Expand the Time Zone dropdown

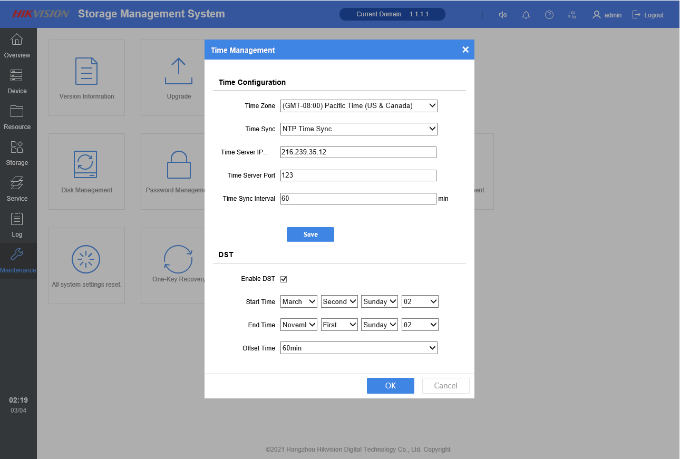point(358,105)
